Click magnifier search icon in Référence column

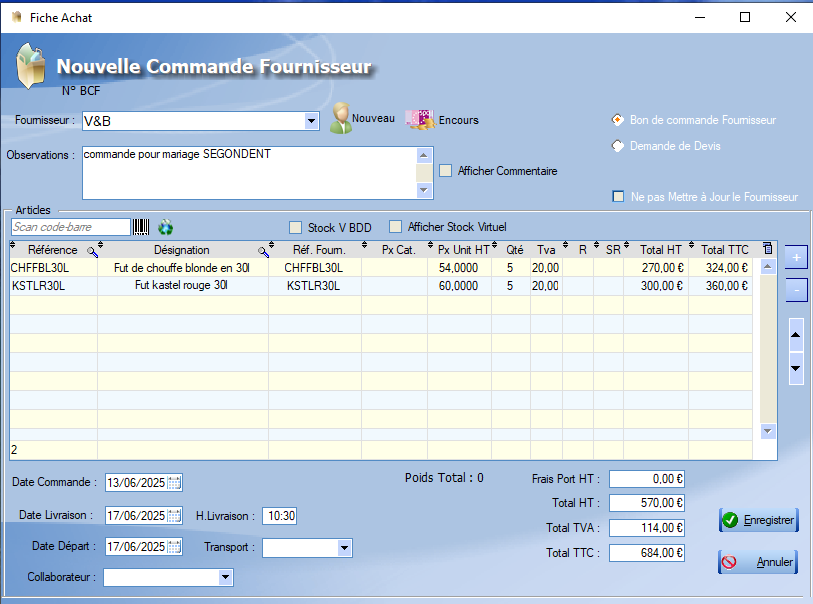[92, 251]
